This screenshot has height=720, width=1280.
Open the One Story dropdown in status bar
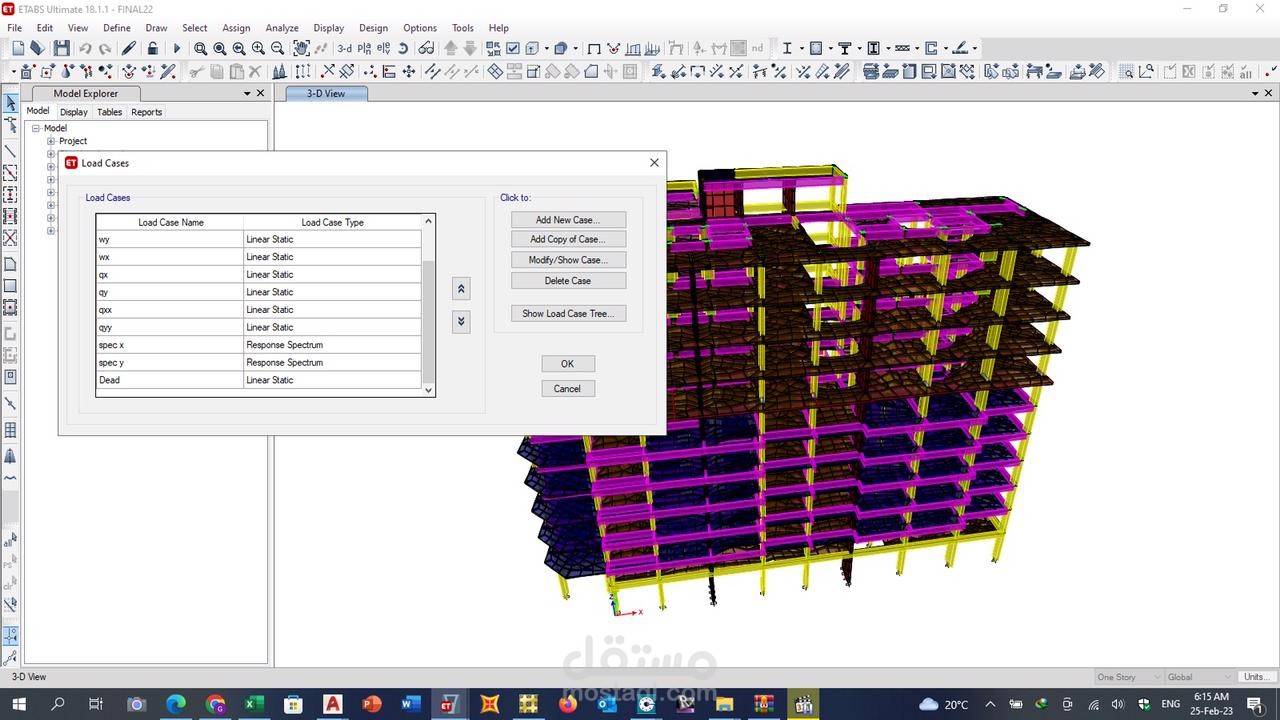pos(1129,677)
